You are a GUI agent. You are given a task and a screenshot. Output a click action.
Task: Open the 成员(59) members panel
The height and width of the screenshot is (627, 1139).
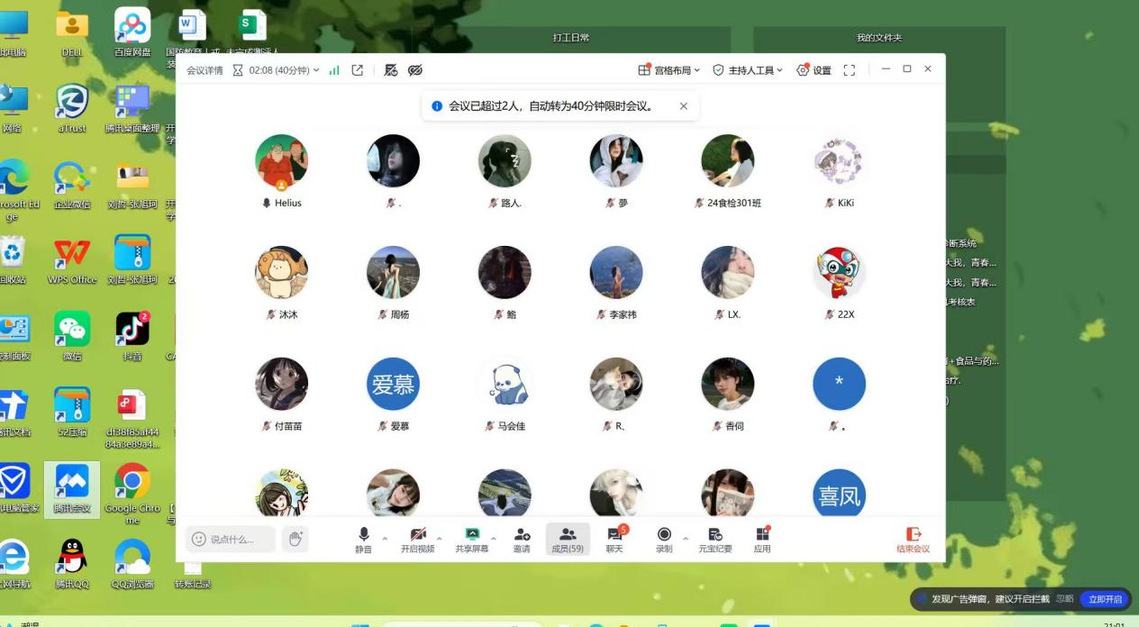pyautogui.click(x=567, y=540)
